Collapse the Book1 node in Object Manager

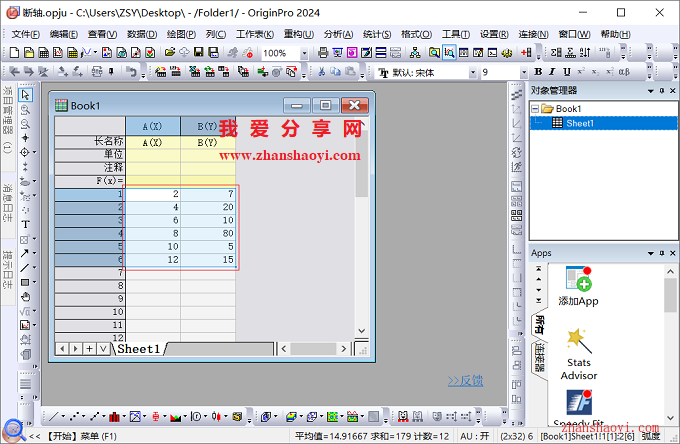pyautogui.click(x=535, y=108)
